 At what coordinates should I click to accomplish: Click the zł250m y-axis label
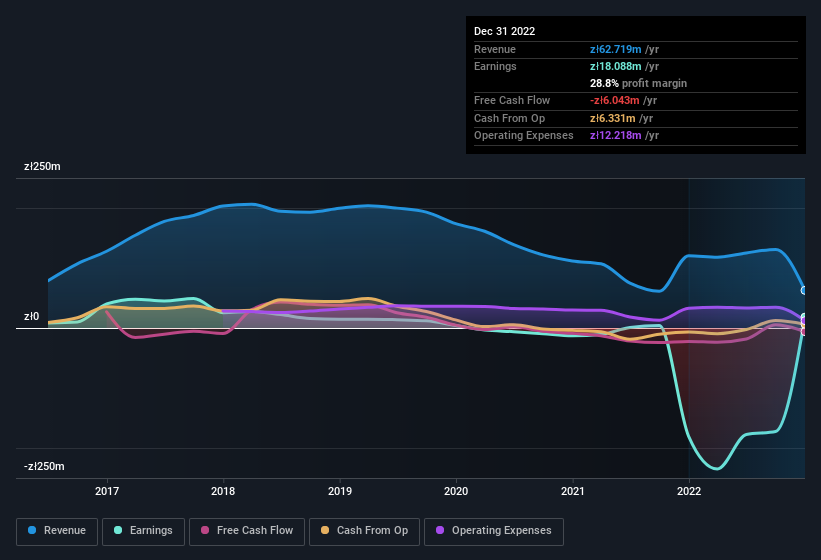pyautogui.click(x=42, y=166)
